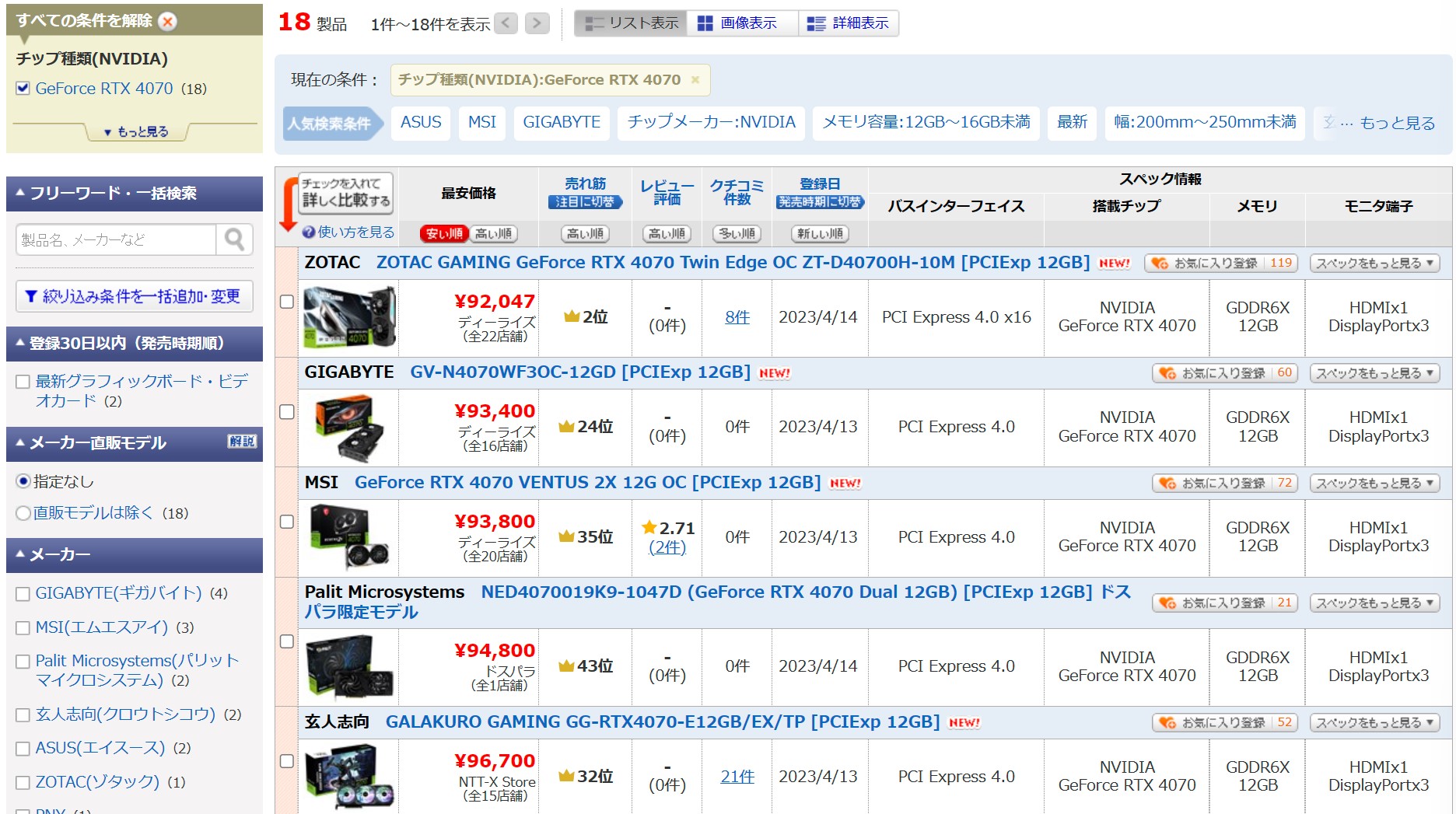Remove the GeForce RTX 4070 condition tag
Image resolution: width=1456 pixels, height=814 pixels.
click(695, 79)
